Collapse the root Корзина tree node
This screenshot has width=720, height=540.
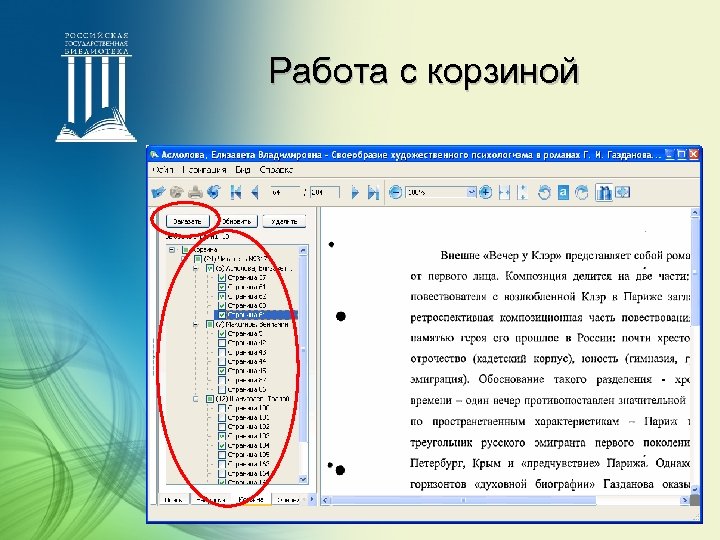coord(172,250)
